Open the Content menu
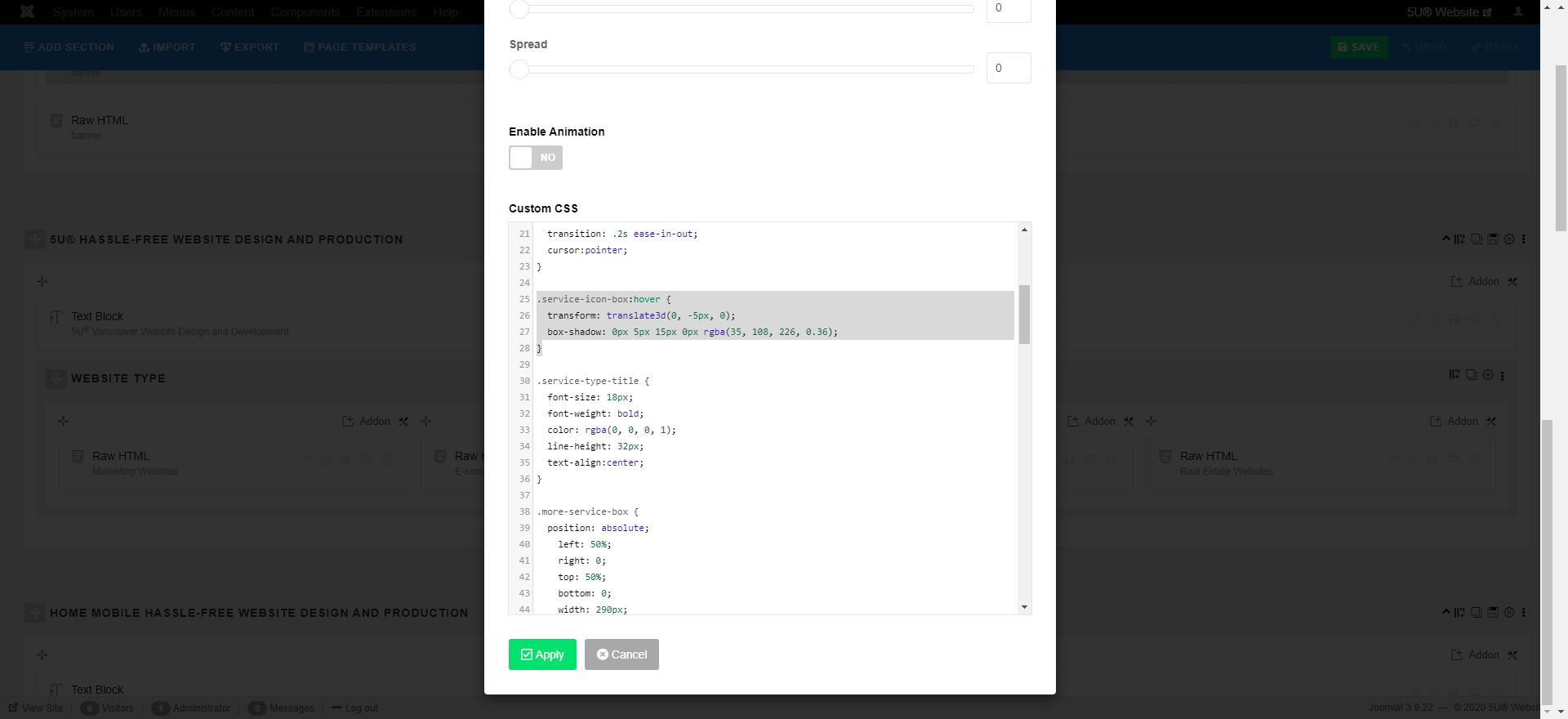The width and height of the screenshot is (1568, 719). [233, 12]
